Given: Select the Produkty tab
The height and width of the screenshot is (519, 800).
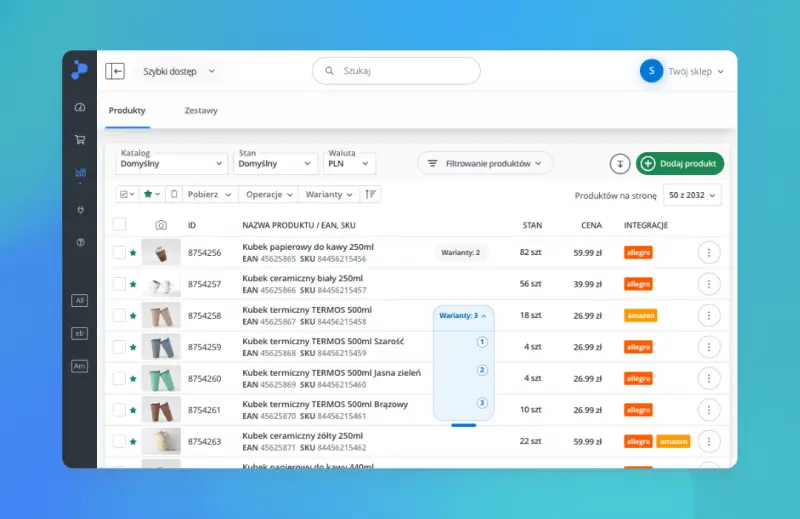Looking at the screenshot, I should pyautogui.click(x=128, y=111).
